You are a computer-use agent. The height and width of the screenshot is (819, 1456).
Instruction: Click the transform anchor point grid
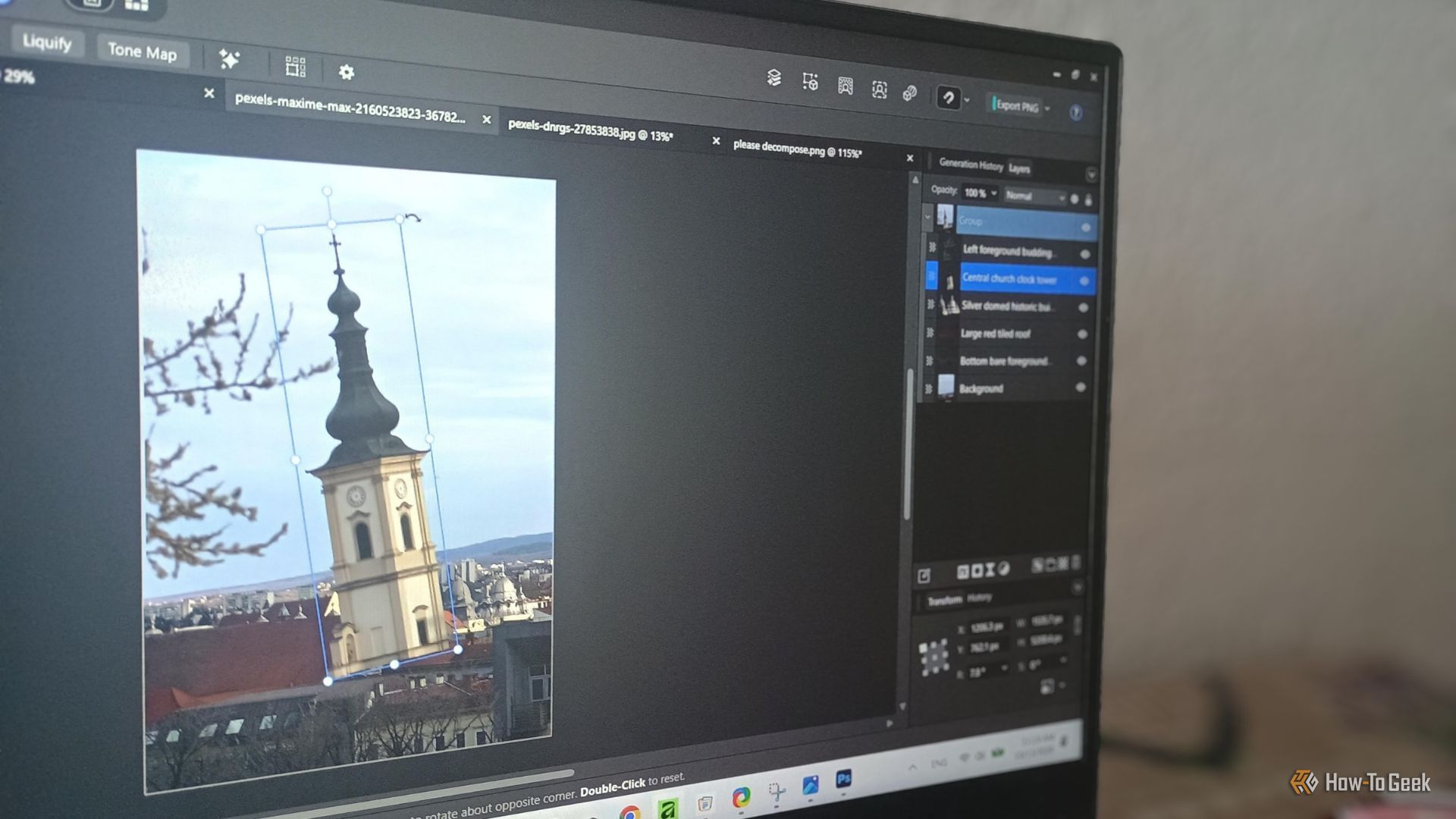(934, 657)
